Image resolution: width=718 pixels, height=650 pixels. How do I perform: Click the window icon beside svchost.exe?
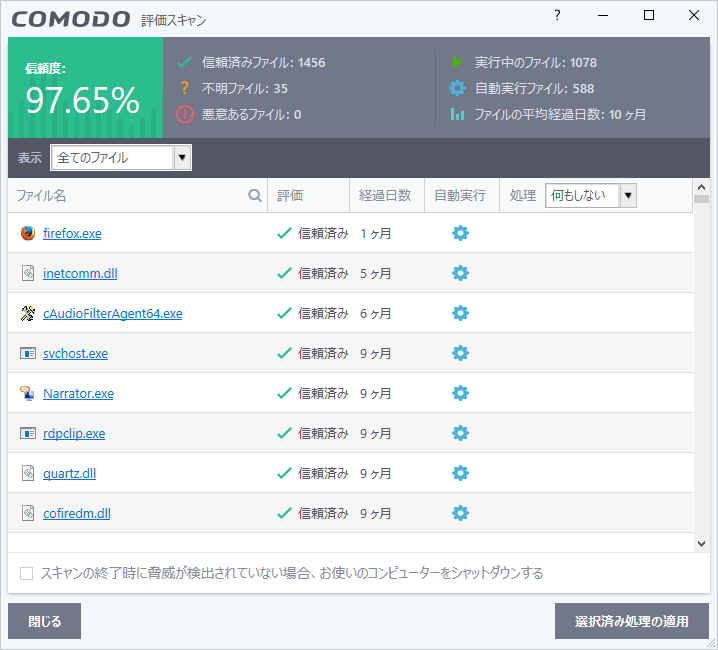28,353
